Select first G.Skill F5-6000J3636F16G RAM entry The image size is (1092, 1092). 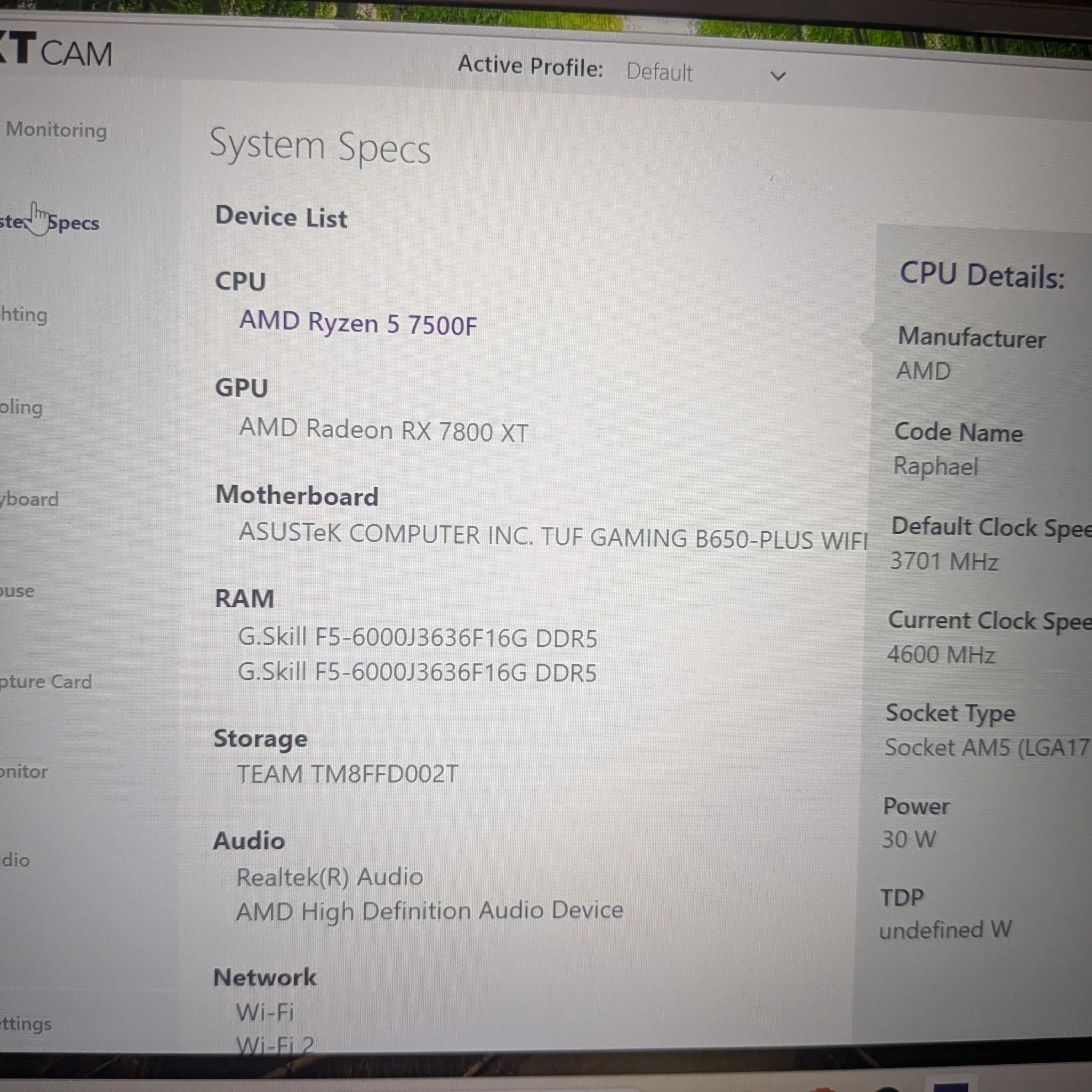[417, 638]
